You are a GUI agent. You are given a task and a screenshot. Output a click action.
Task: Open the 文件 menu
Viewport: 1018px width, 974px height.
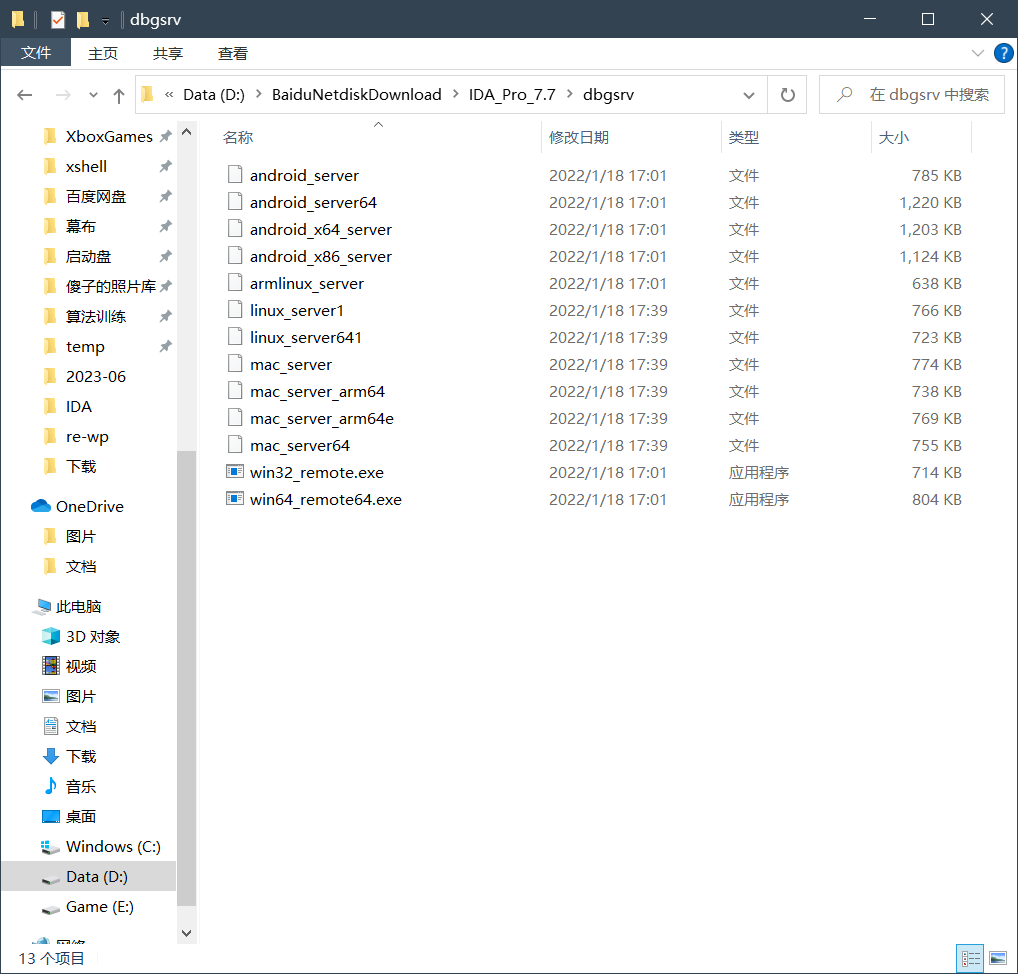coord(36,53)
